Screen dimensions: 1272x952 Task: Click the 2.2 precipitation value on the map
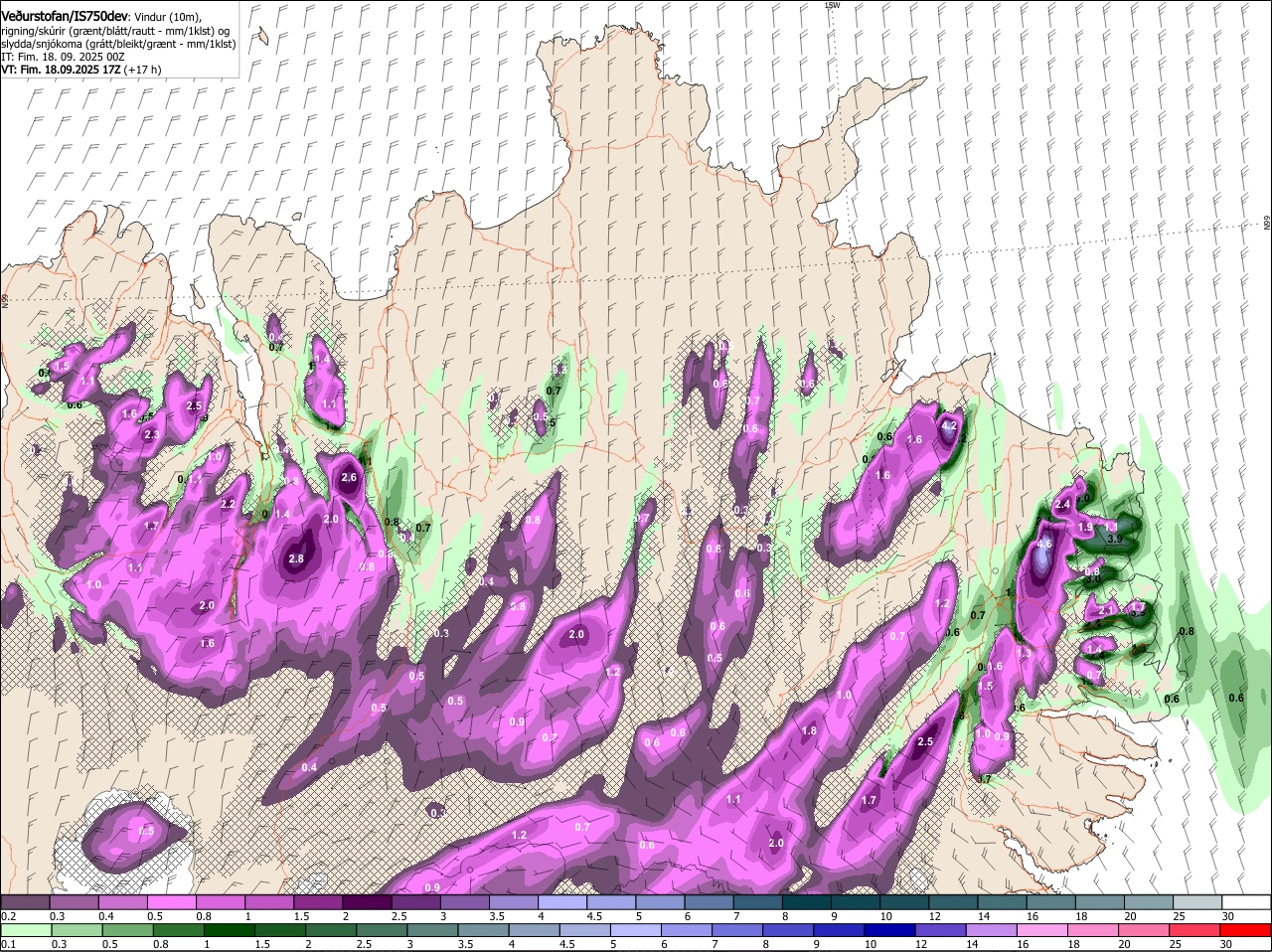(228, 505)
